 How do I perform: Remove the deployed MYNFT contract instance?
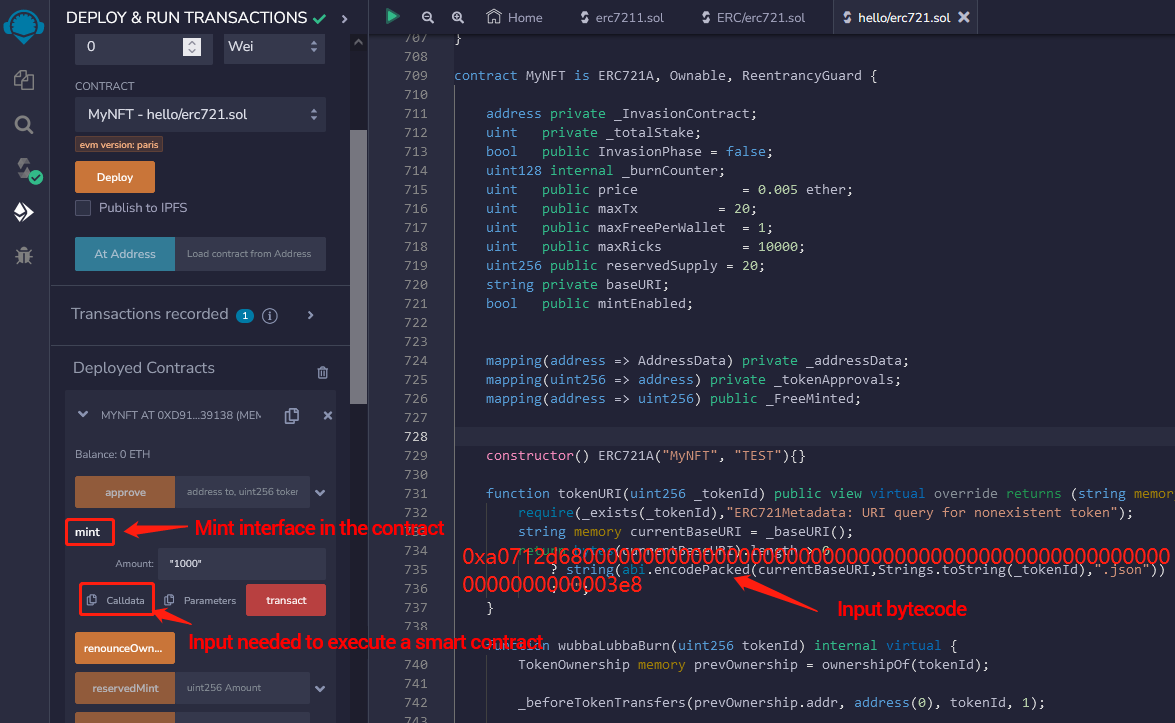pyautogui.click(x=327, y=416)
